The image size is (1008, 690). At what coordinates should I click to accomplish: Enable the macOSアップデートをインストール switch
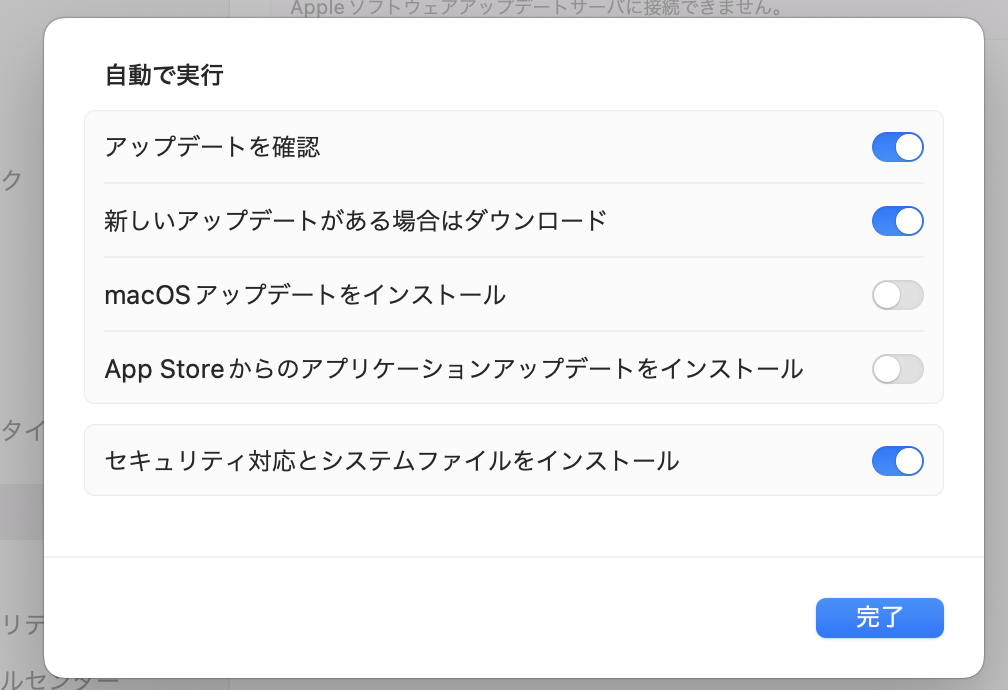click(897, 296)
